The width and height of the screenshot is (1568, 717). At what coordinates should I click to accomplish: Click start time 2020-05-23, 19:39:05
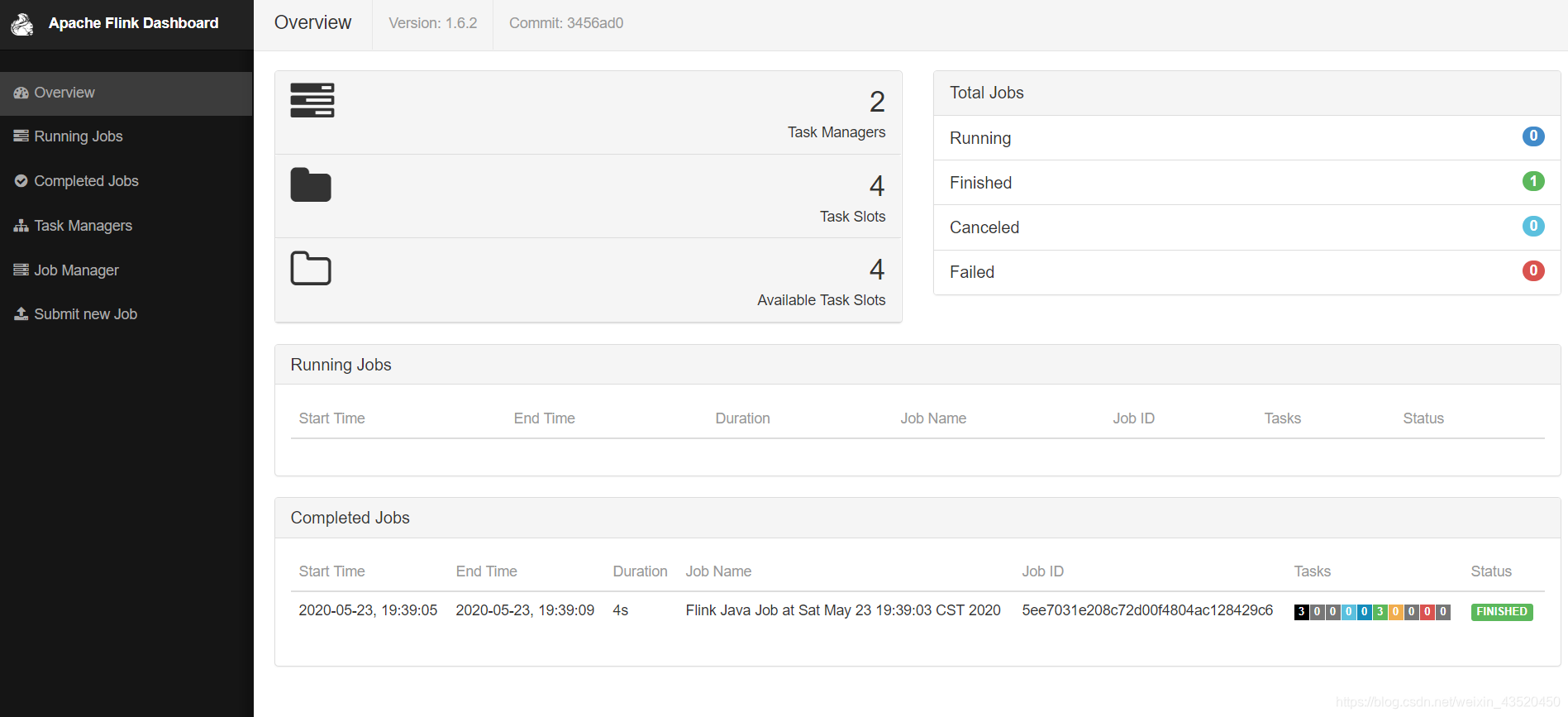(x=368, y=610)
